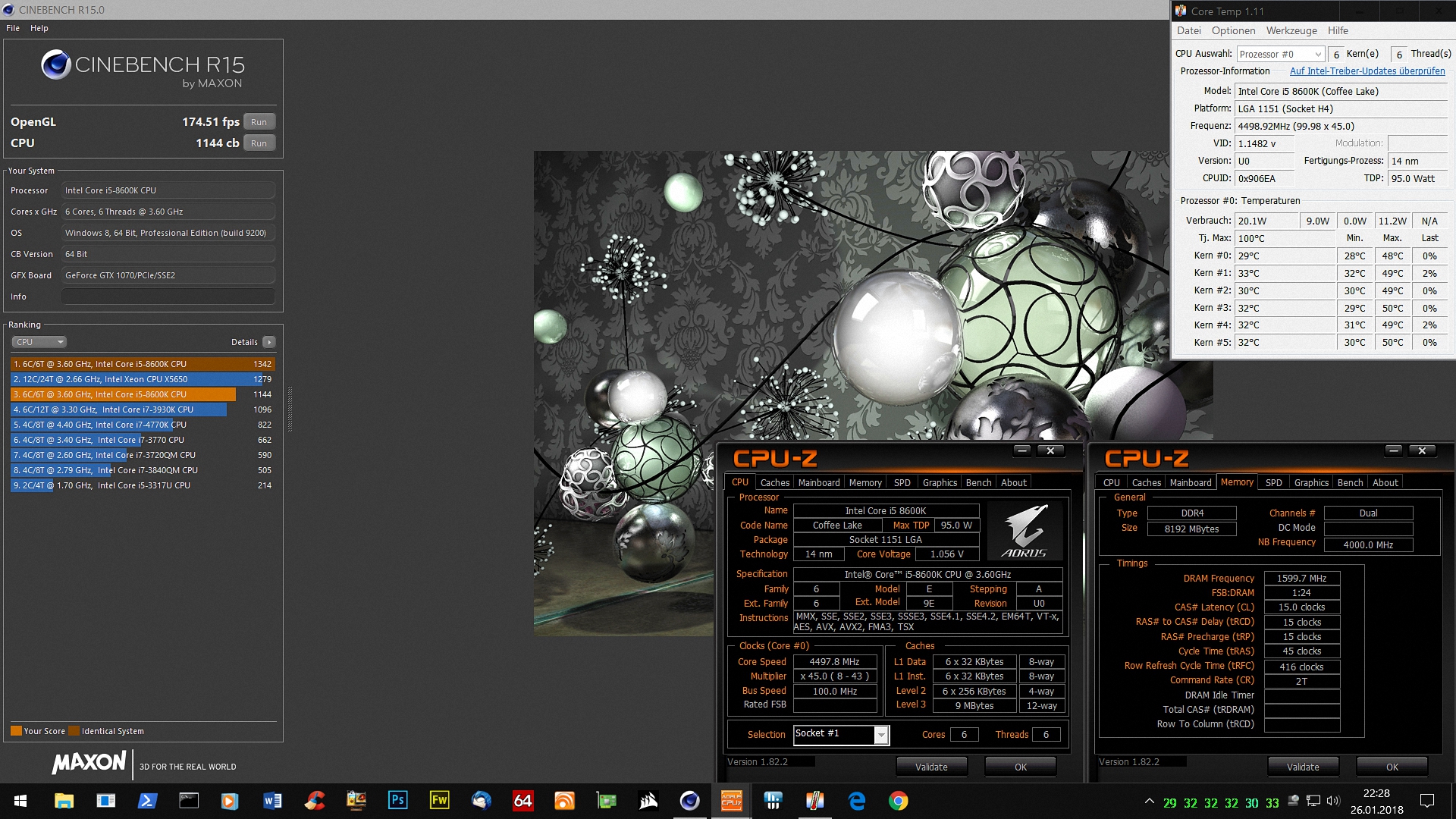This screenshot has height=819, width=1456.
Task: Launch Google Chrome from the taskbar
Action: [898, 801]
